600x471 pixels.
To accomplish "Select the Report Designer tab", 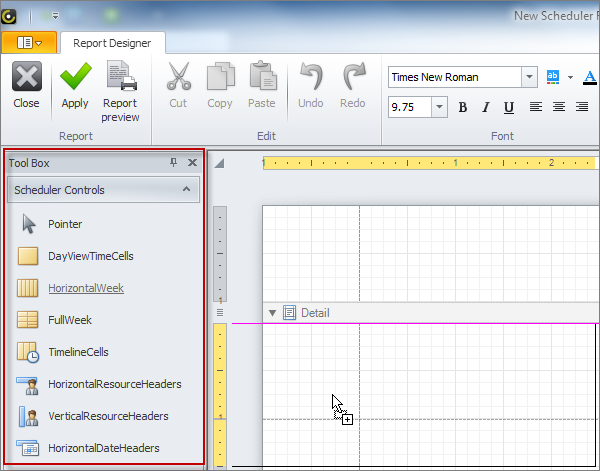I will [x=112, y=43].
